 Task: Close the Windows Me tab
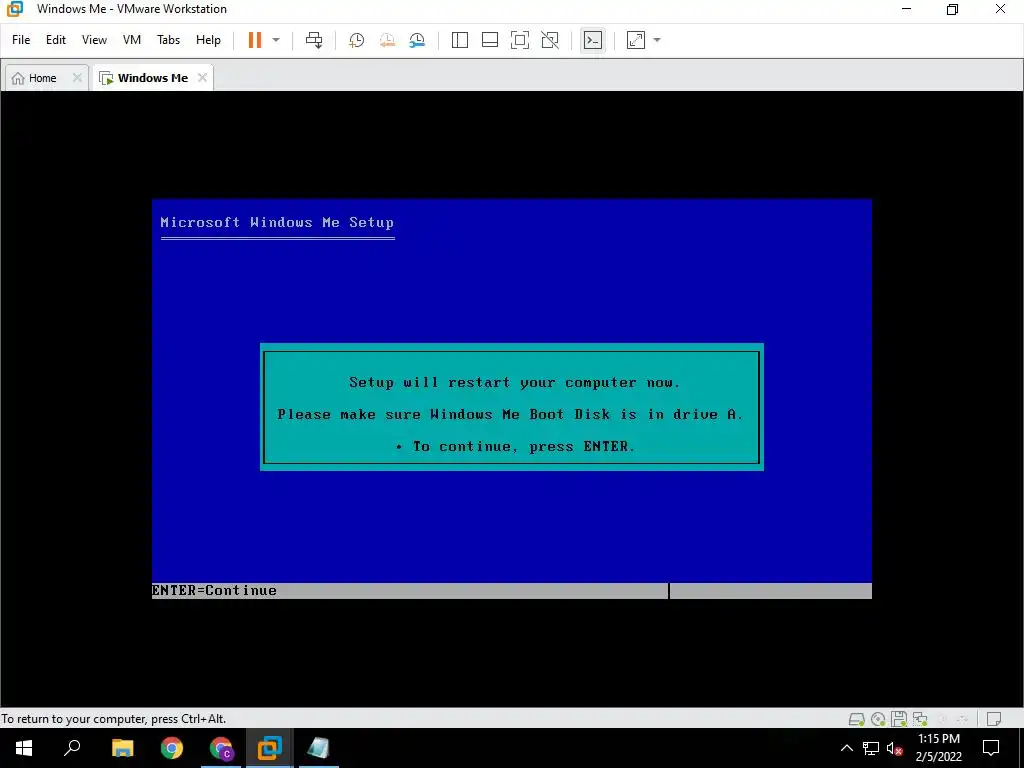[x=202, y=78]
